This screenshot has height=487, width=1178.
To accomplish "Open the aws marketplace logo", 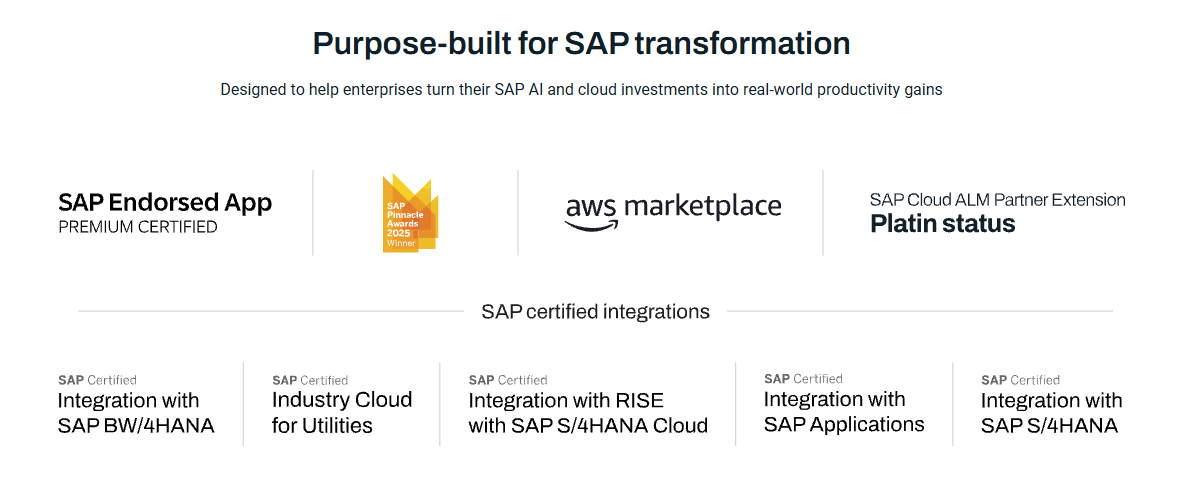I will 673,210.
